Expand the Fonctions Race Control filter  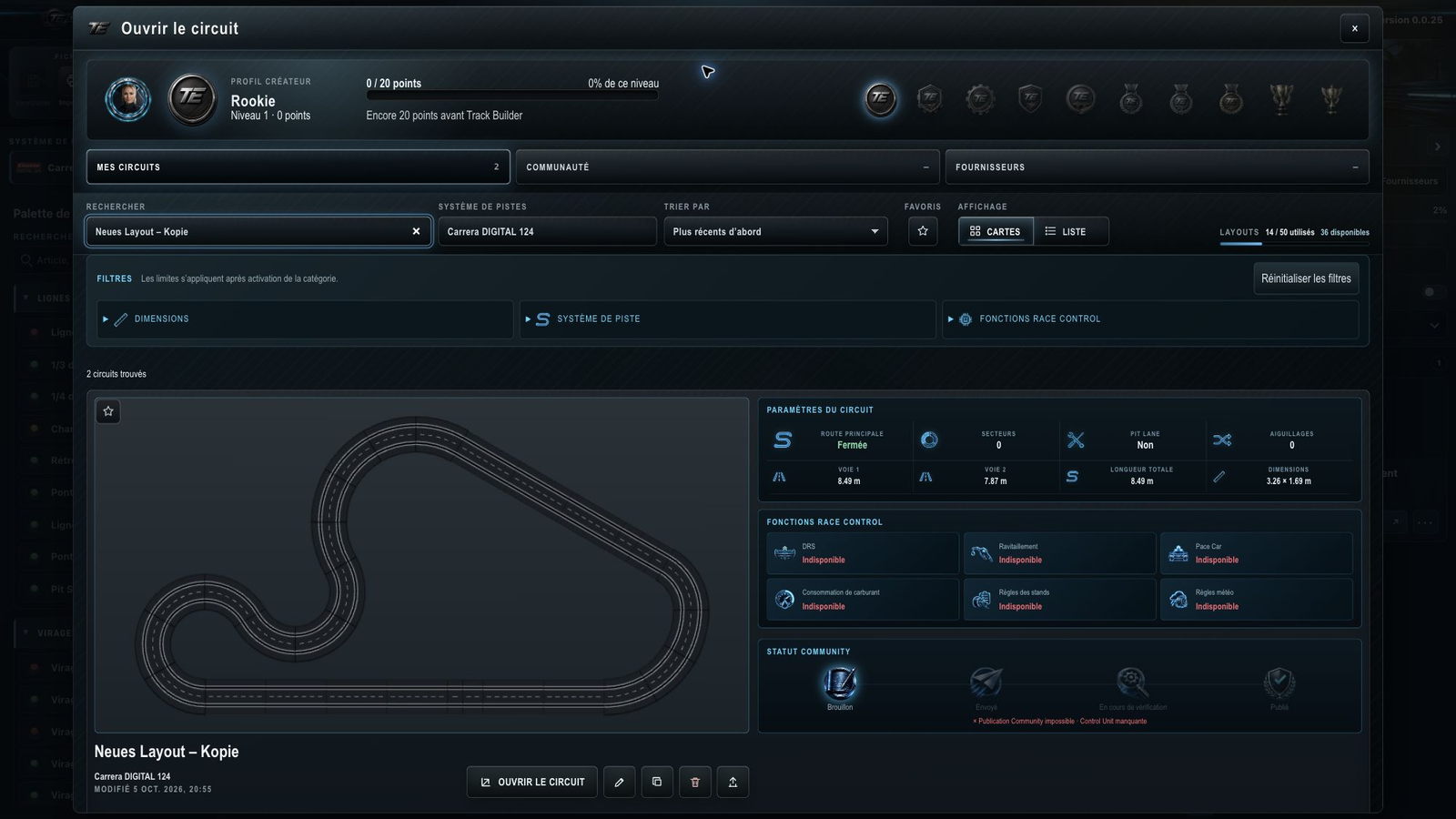point(1150,319)
